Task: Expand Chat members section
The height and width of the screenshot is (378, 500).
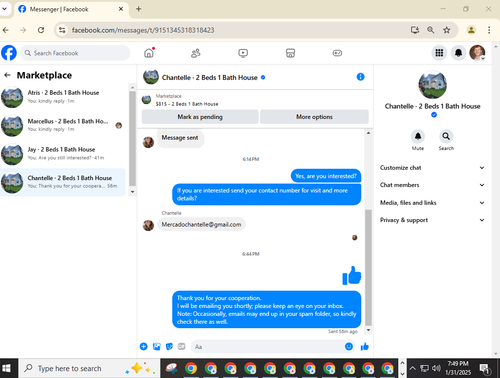Action: (x=432, y=185)
